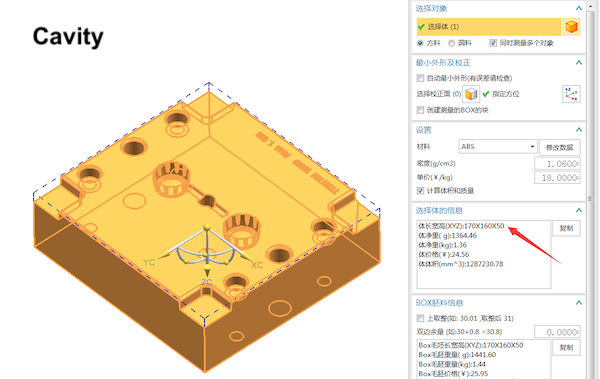Select the 方料 radio button
600x379 pixels.
pyautogui.click(x=421, y=43)
